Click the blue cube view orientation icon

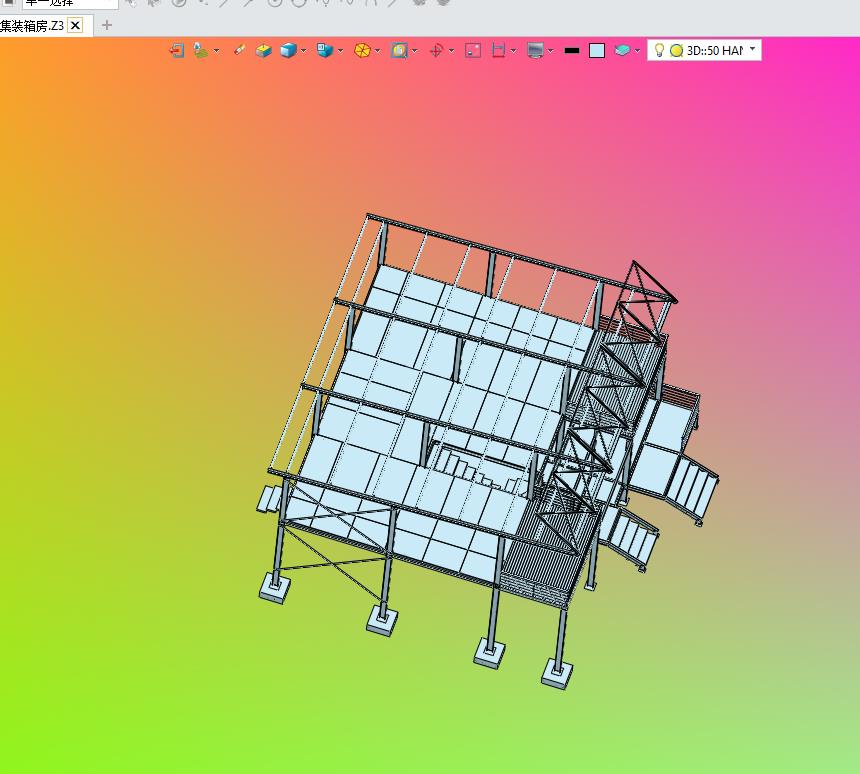[x=325, y=50]
